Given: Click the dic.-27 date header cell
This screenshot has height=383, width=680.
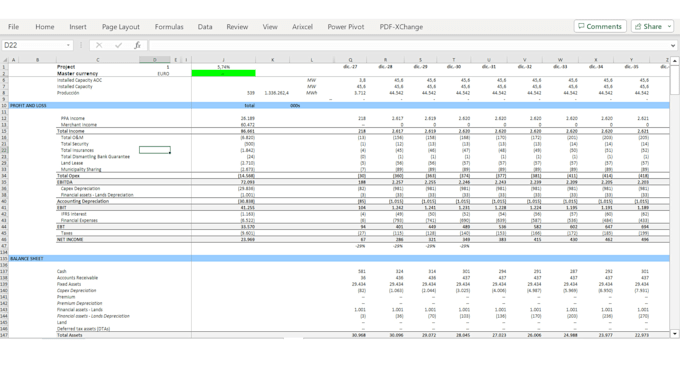Looking at the screenshot, I should click(x=350, y=67).
